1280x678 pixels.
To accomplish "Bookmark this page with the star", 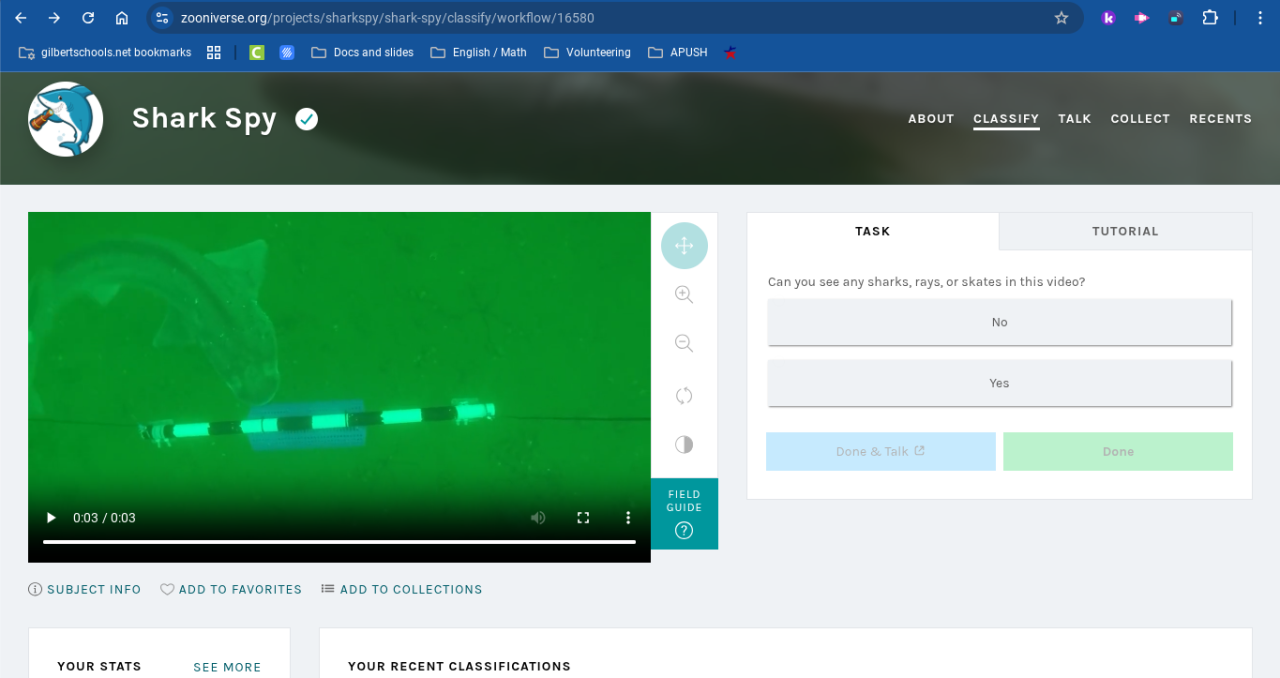I will click(1062, 18).
